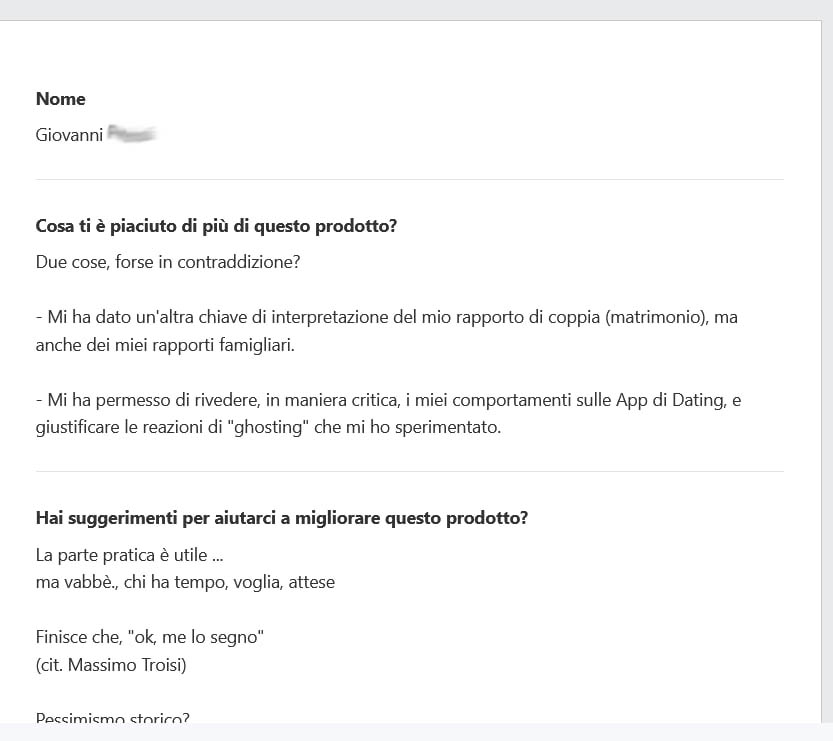Viewport: 833px width, 741px height.
Task: Click the blurred surname next to Giovanni
Action: (131, 133)
